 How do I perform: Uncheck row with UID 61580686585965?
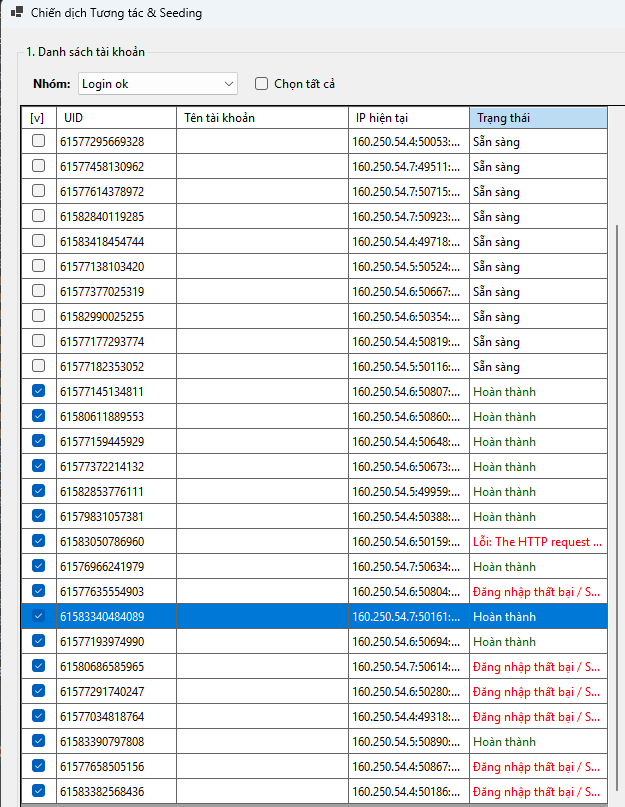pos(39,666)
